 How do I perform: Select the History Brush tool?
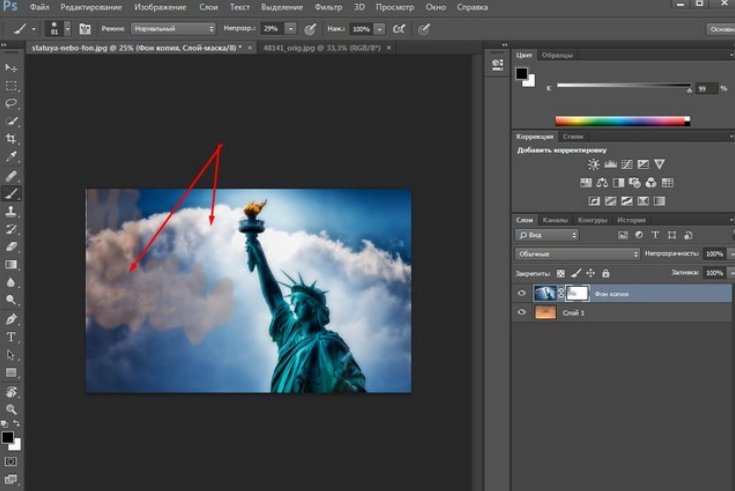click(11, 229)
